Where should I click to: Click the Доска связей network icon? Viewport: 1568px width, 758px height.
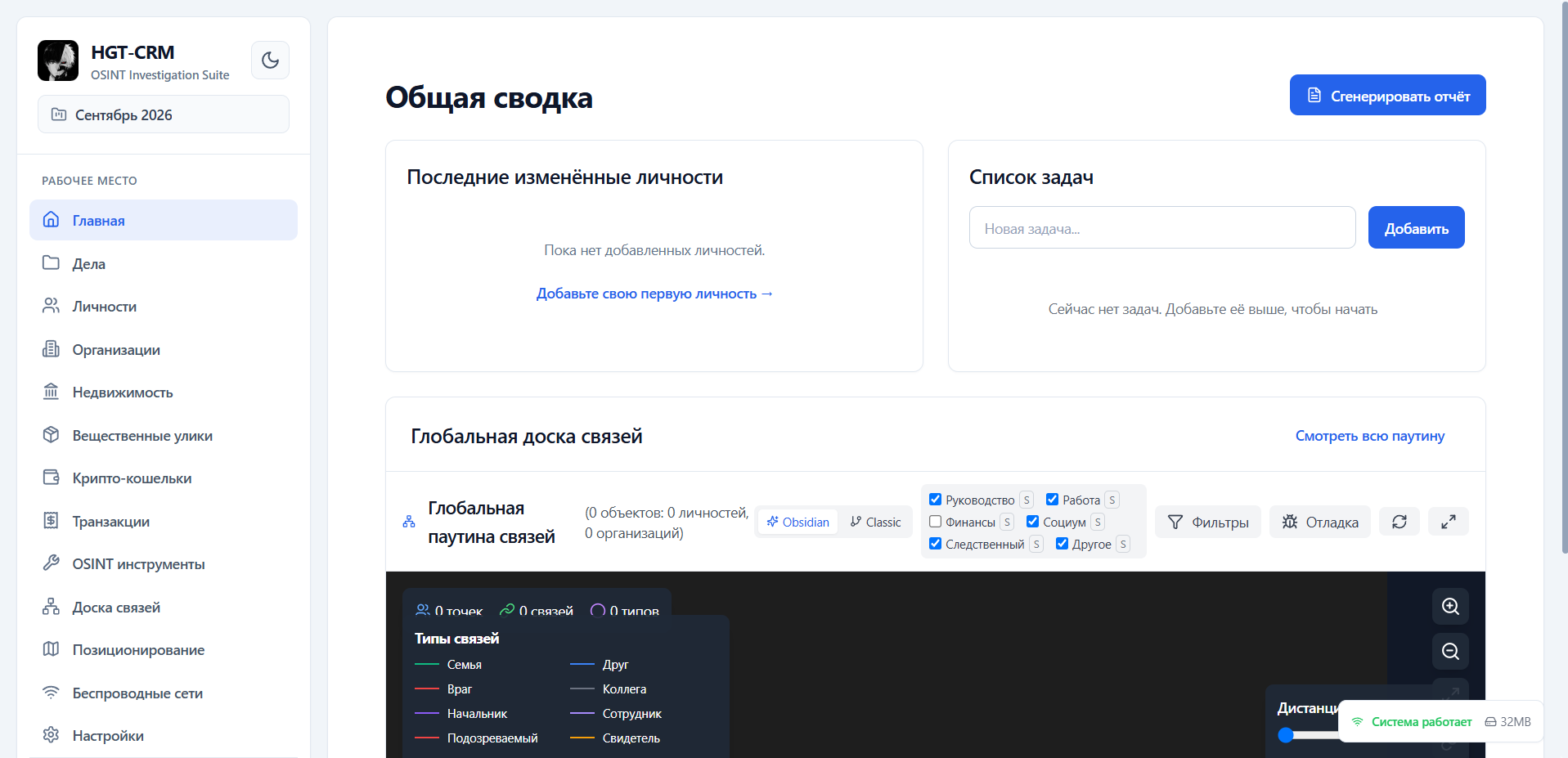pos(51,607)
